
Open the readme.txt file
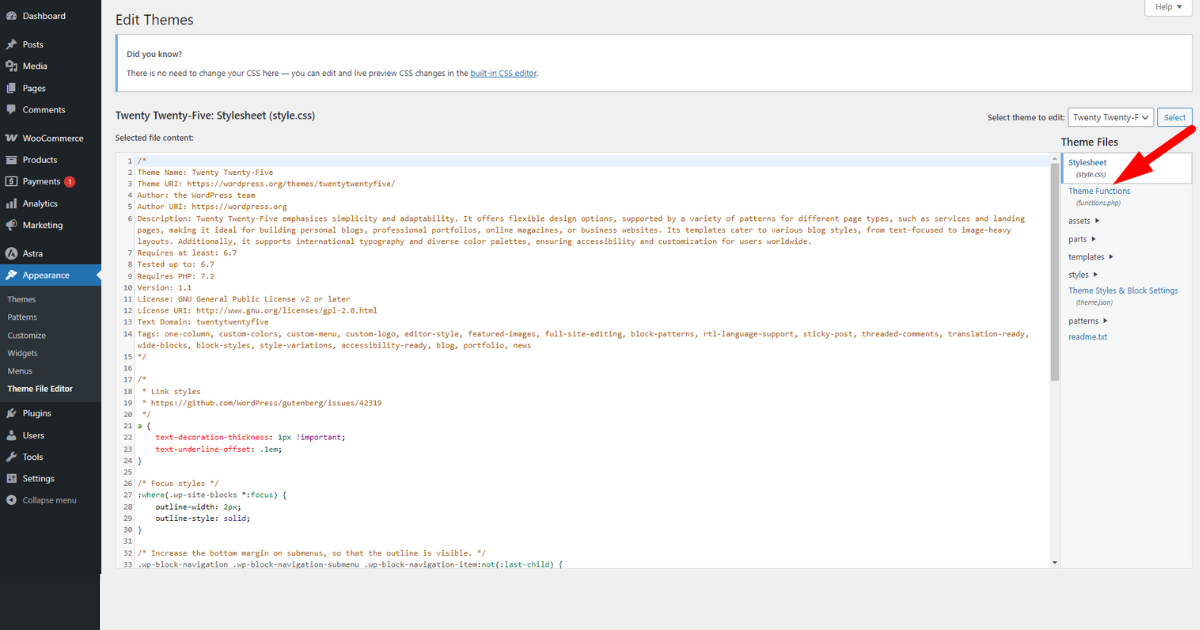coord(1088,337)
